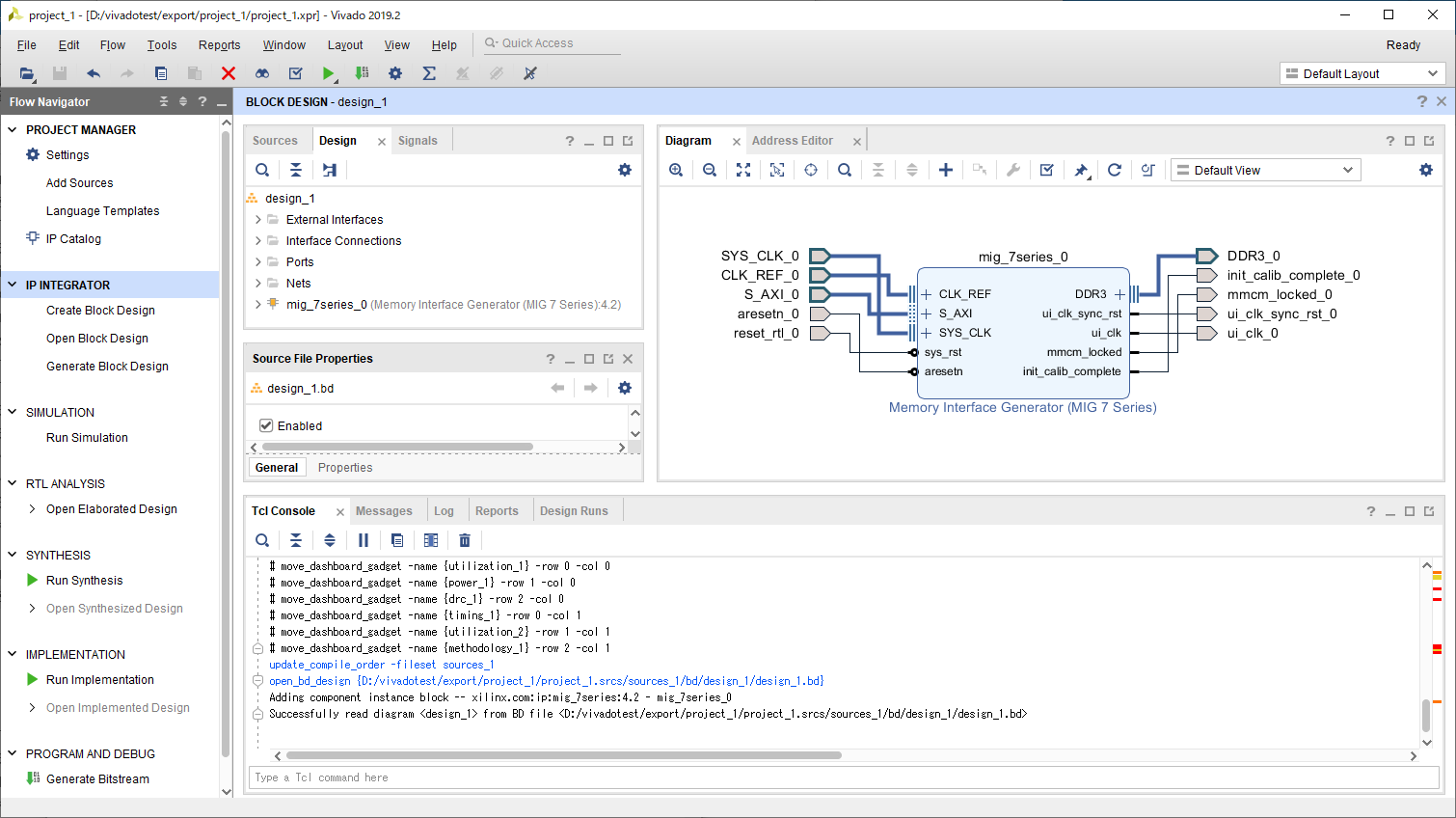Click the Regenerate Layout refresh icon

[1115, 170]
